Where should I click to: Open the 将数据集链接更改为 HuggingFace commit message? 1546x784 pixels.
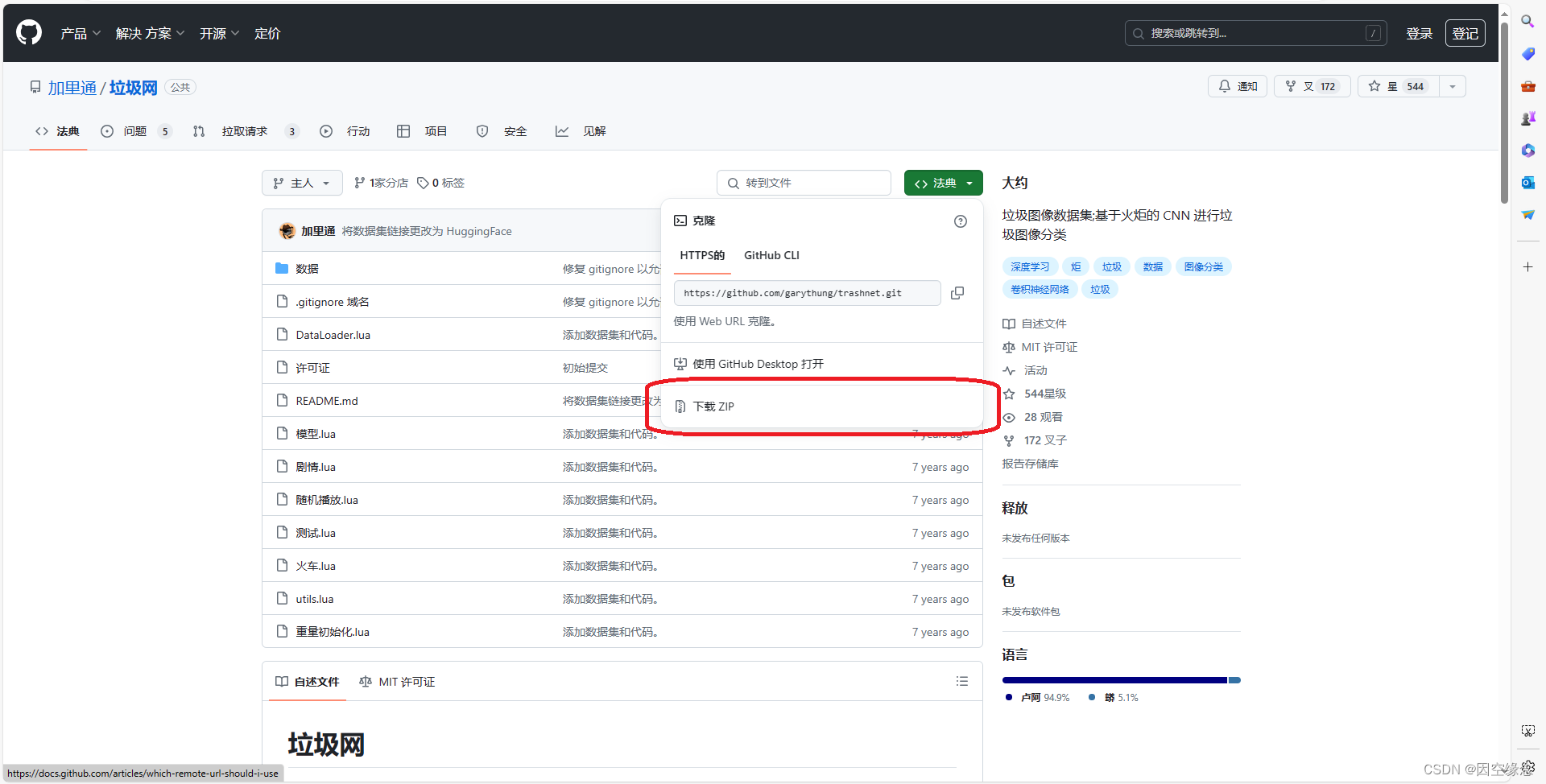[x=427, y=231]
